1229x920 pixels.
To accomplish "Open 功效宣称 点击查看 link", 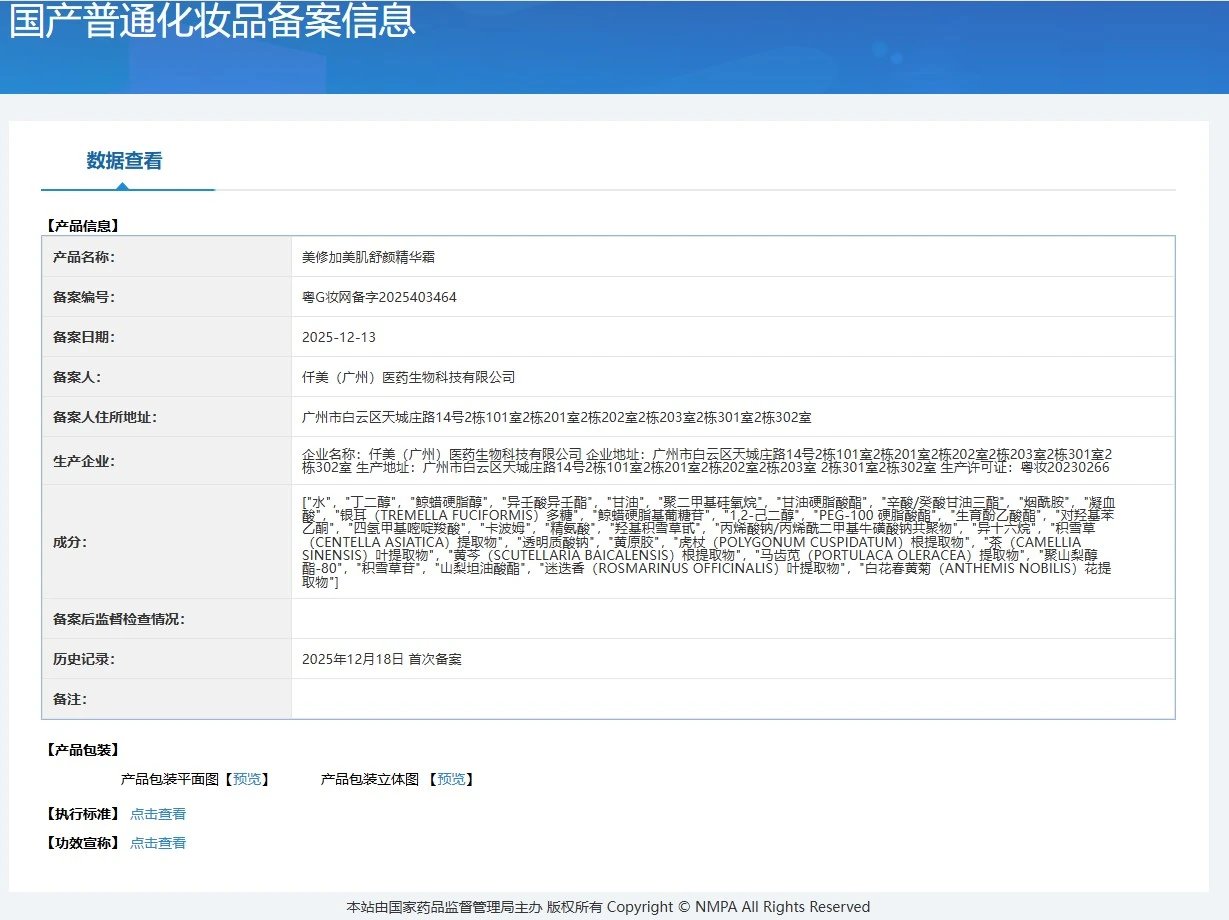I will pos(158,843).
